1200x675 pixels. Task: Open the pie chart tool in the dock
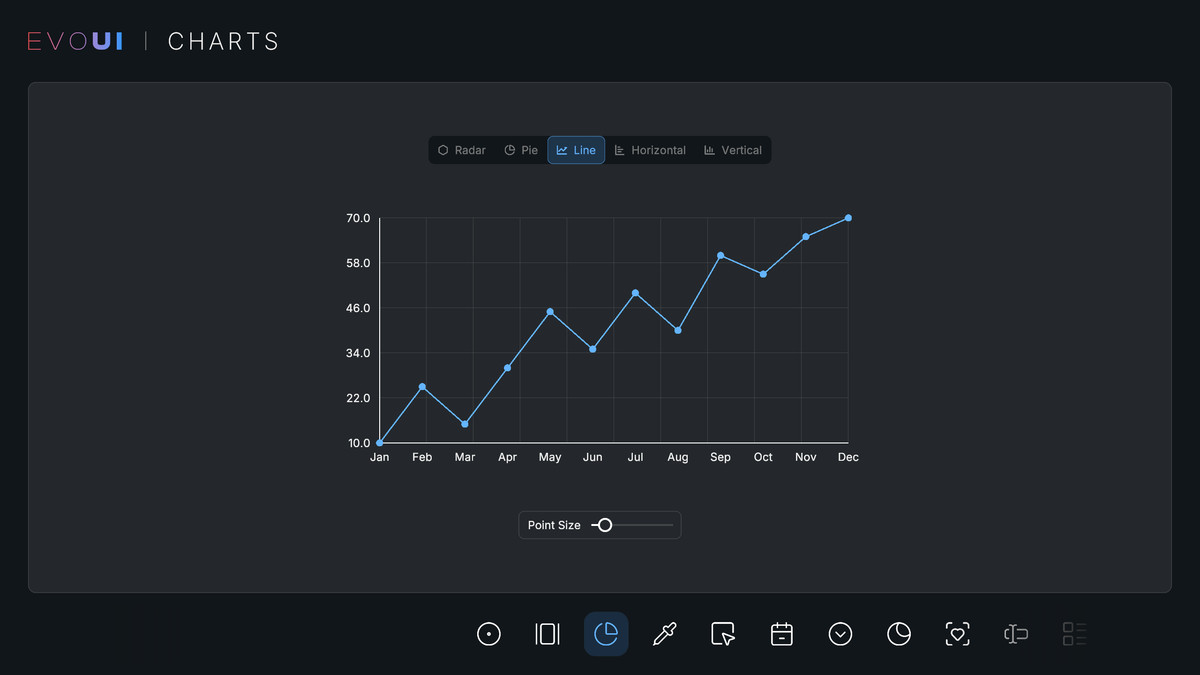606,634
